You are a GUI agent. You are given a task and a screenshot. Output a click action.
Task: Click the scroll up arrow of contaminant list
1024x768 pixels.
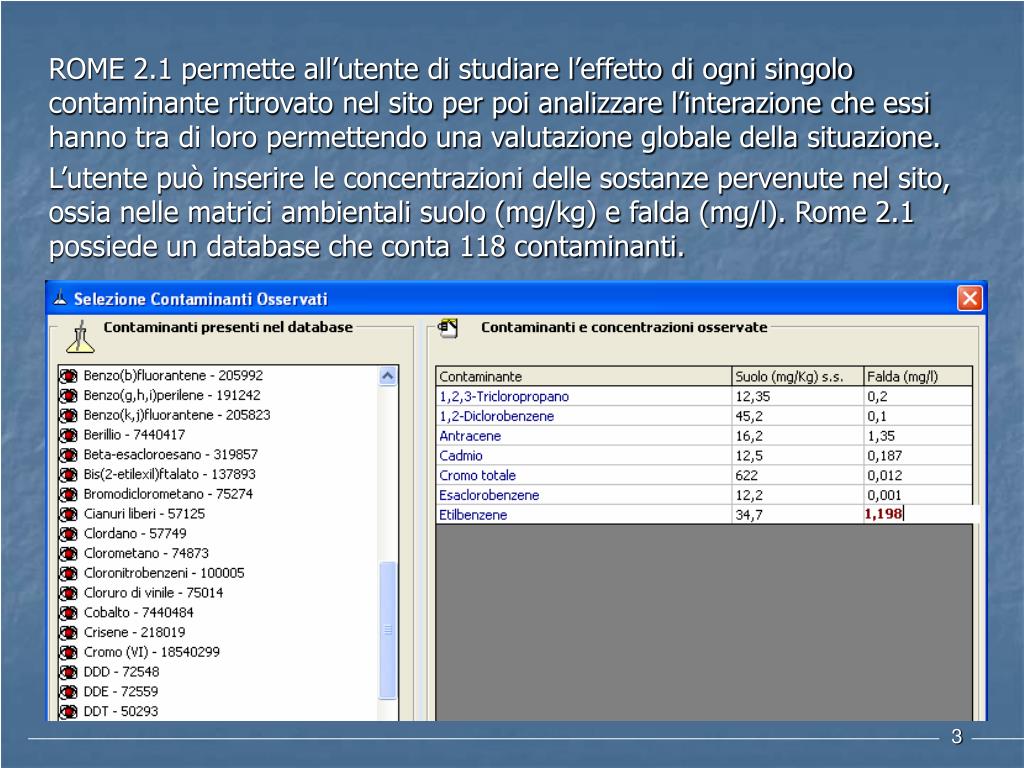tap(387, 376)
